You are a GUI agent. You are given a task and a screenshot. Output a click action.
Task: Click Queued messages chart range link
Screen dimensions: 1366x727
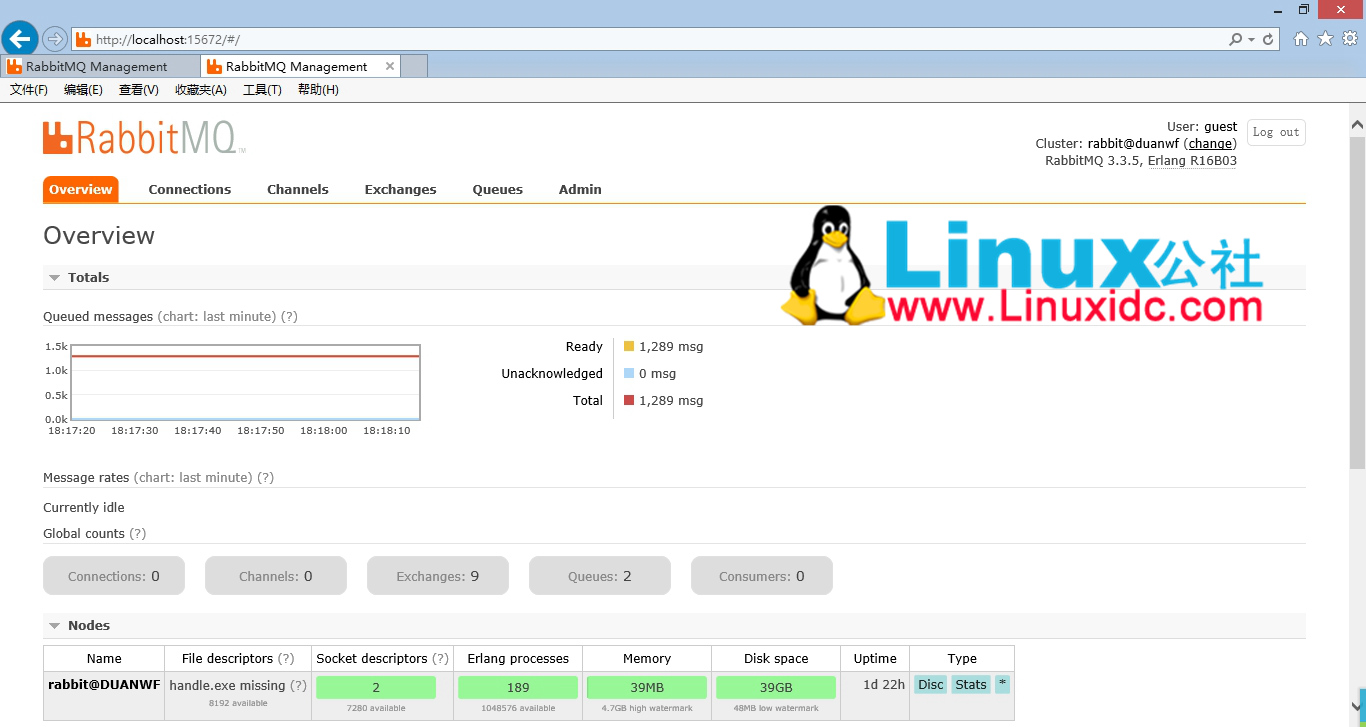pyautogui.click(x=216, y=316)
